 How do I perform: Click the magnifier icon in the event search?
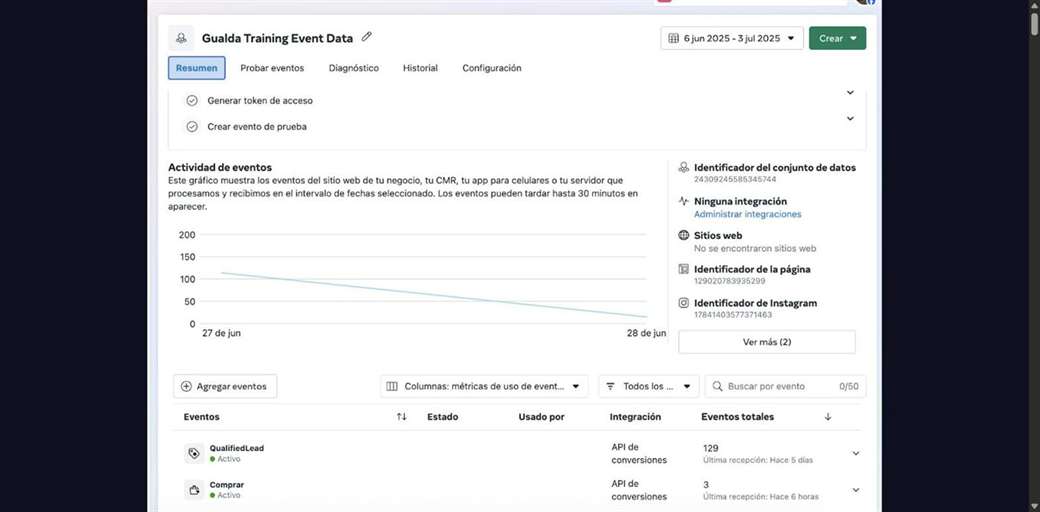click(x=718, y=387)
